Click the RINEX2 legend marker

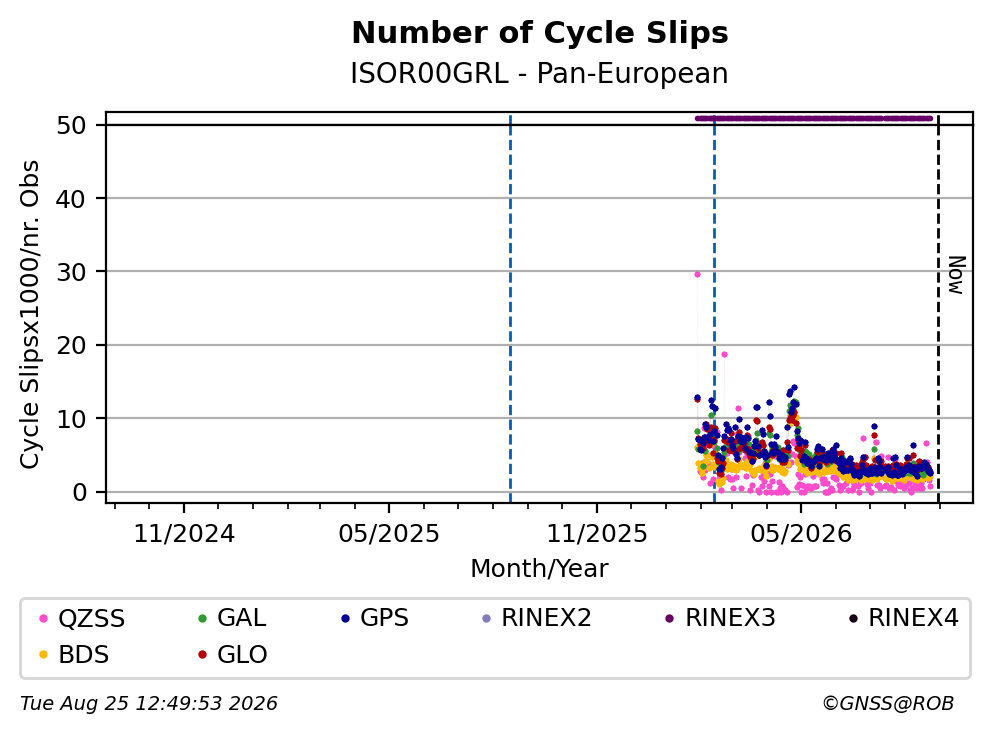point(486,618)
